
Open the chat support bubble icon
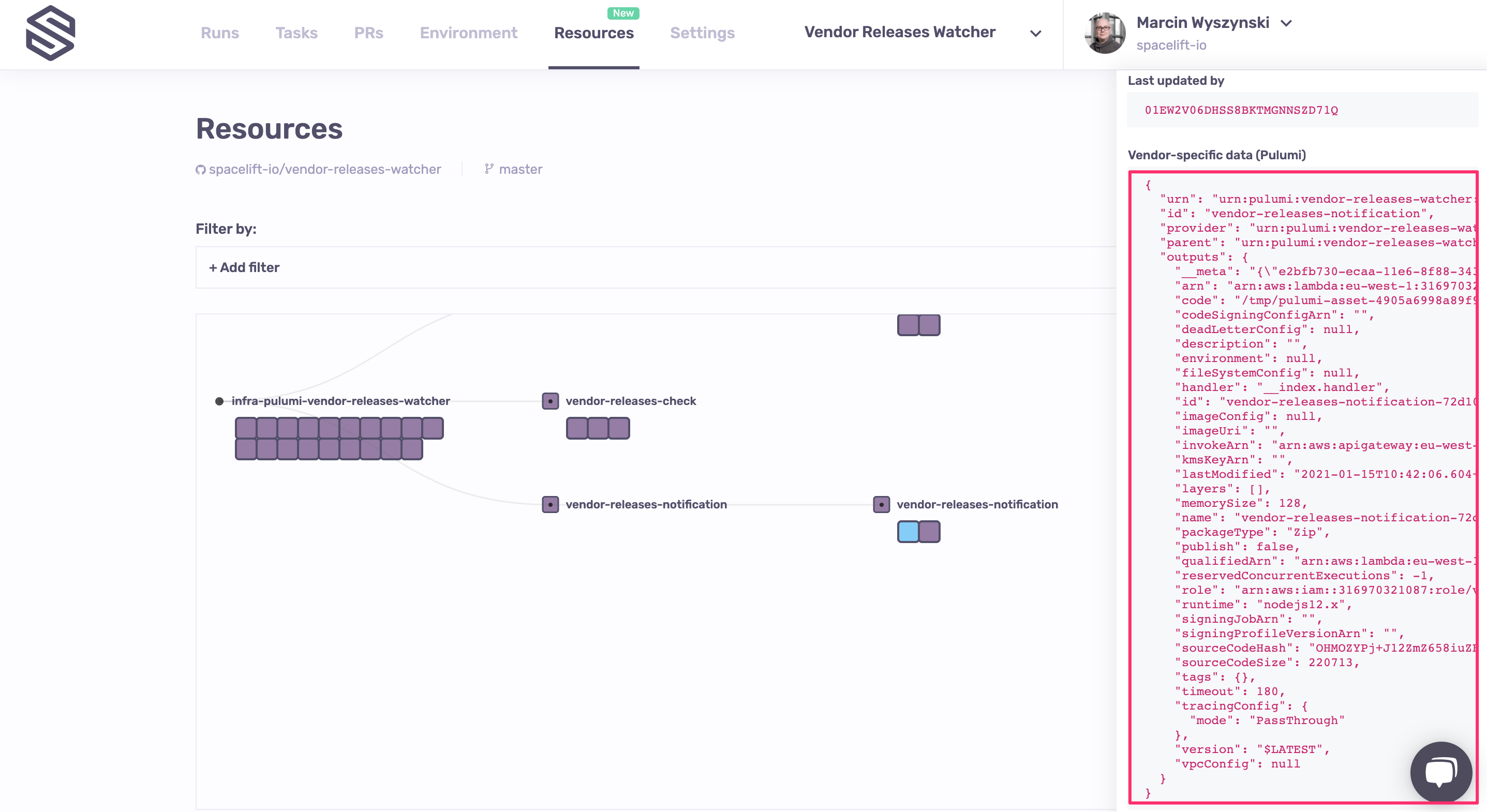[x=1440, y=772]
